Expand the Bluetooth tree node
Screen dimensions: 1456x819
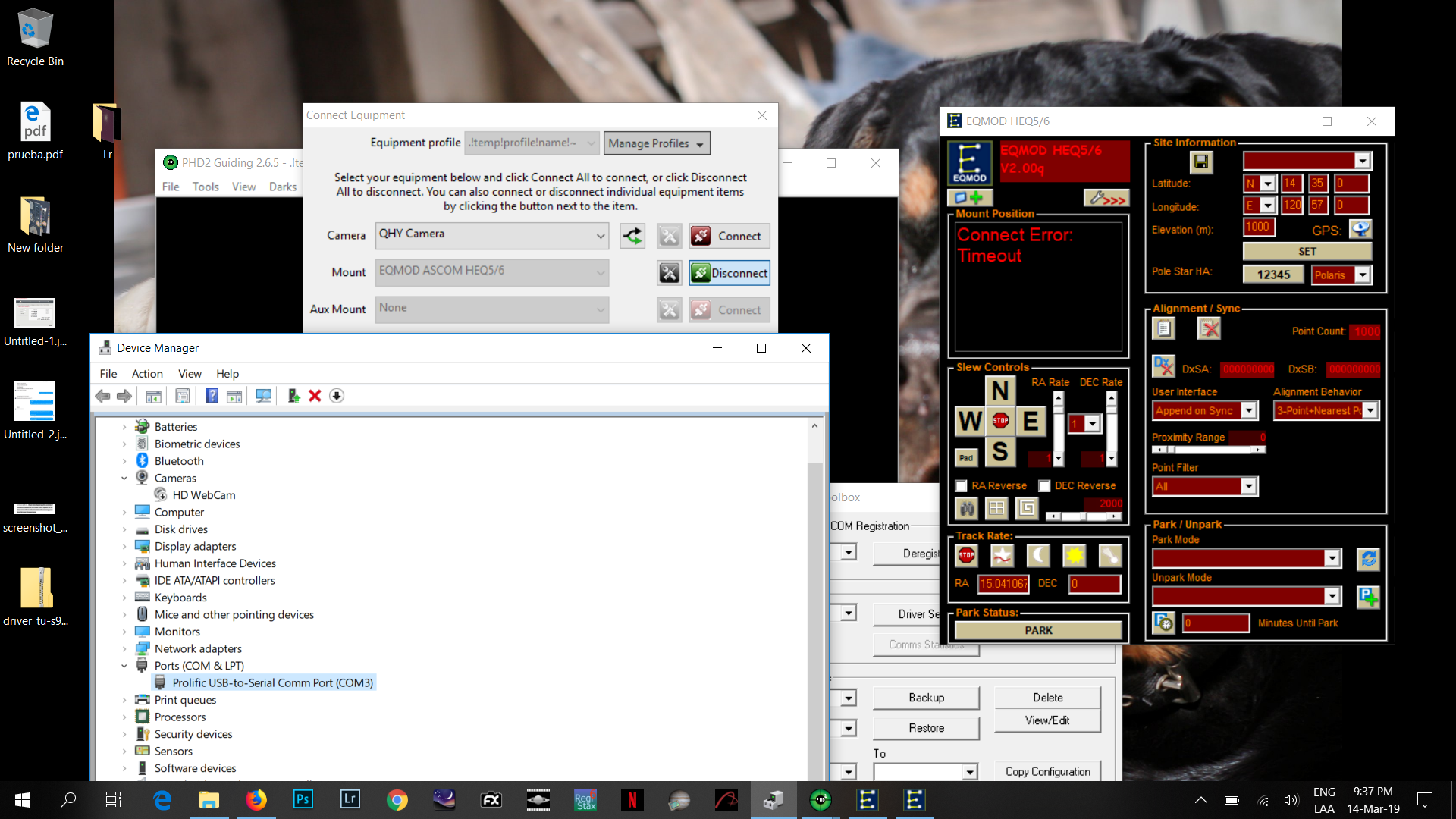(124, 461)
